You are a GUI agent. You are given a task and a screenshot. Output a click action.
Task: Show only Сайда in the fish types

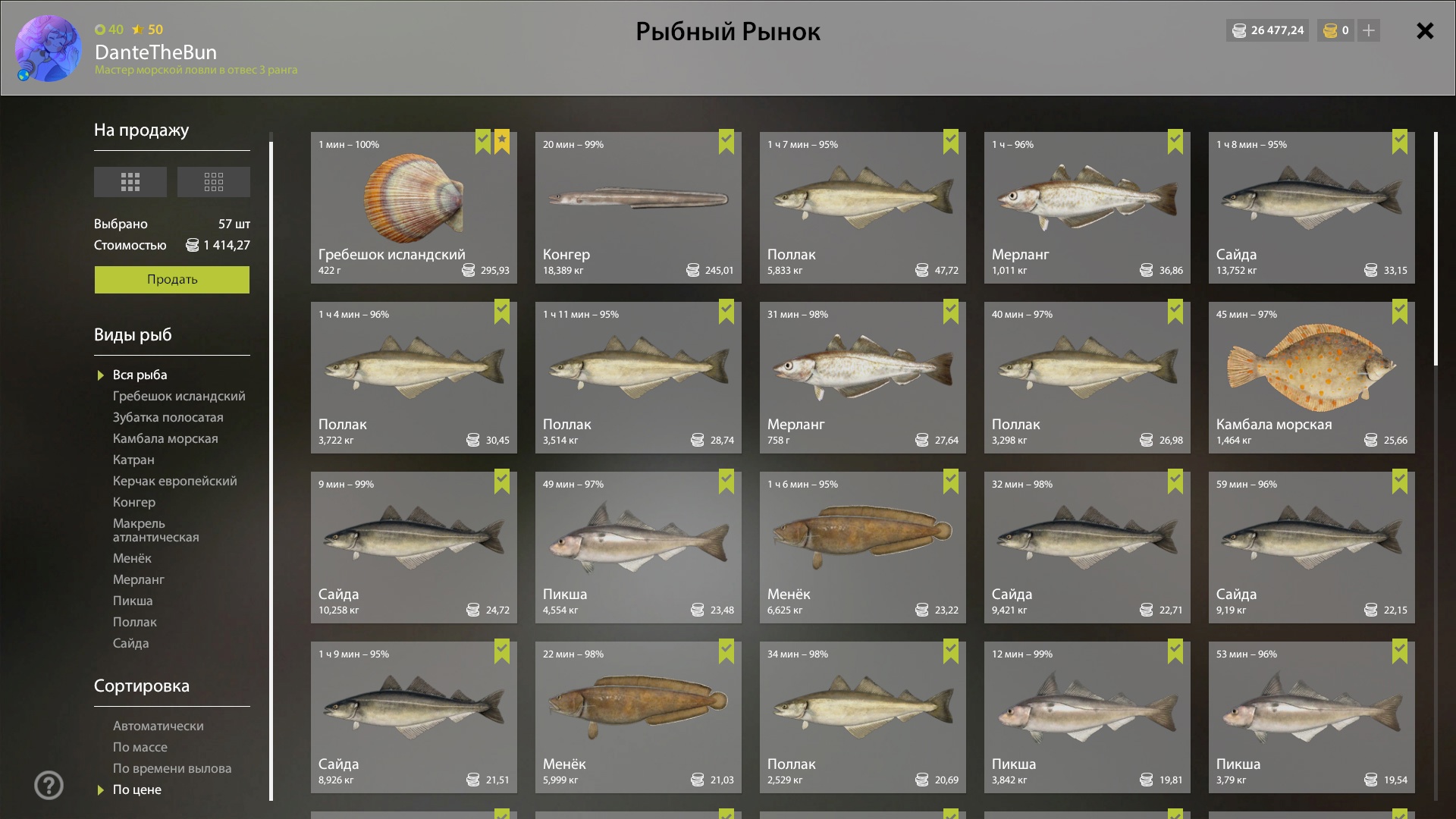[131, 643]
